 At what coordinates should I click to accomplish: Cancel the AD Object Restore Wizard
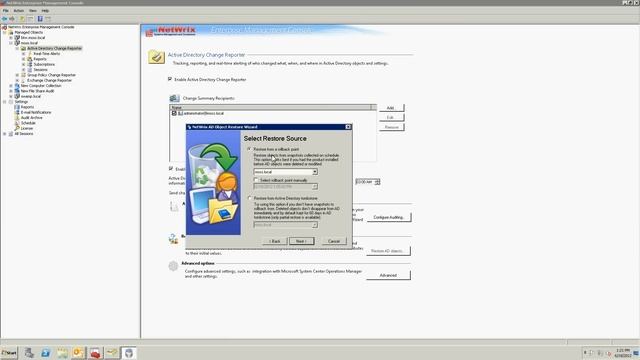tap(334, 241)
